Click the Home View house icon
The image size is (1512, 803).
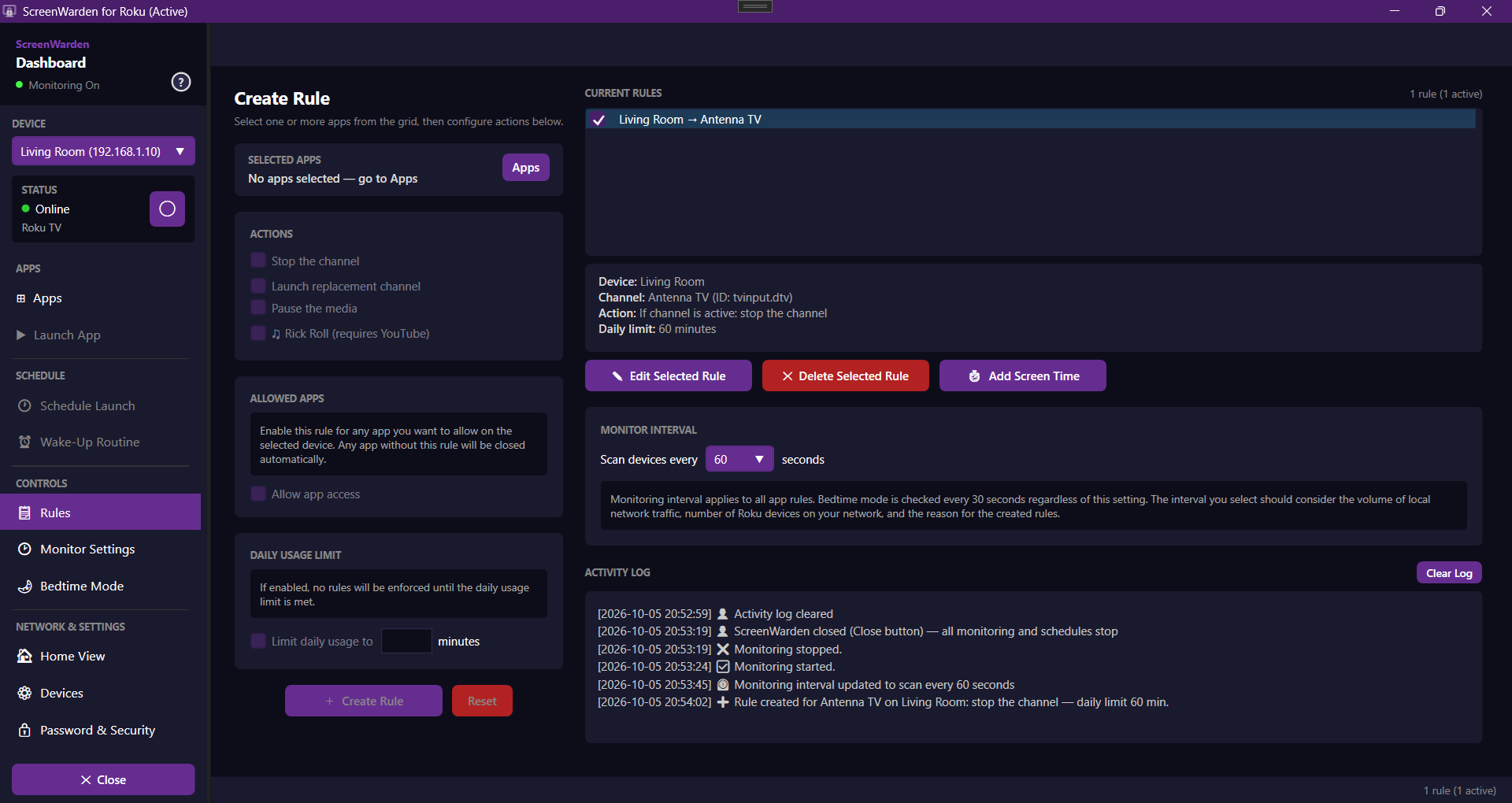(24, 656)
